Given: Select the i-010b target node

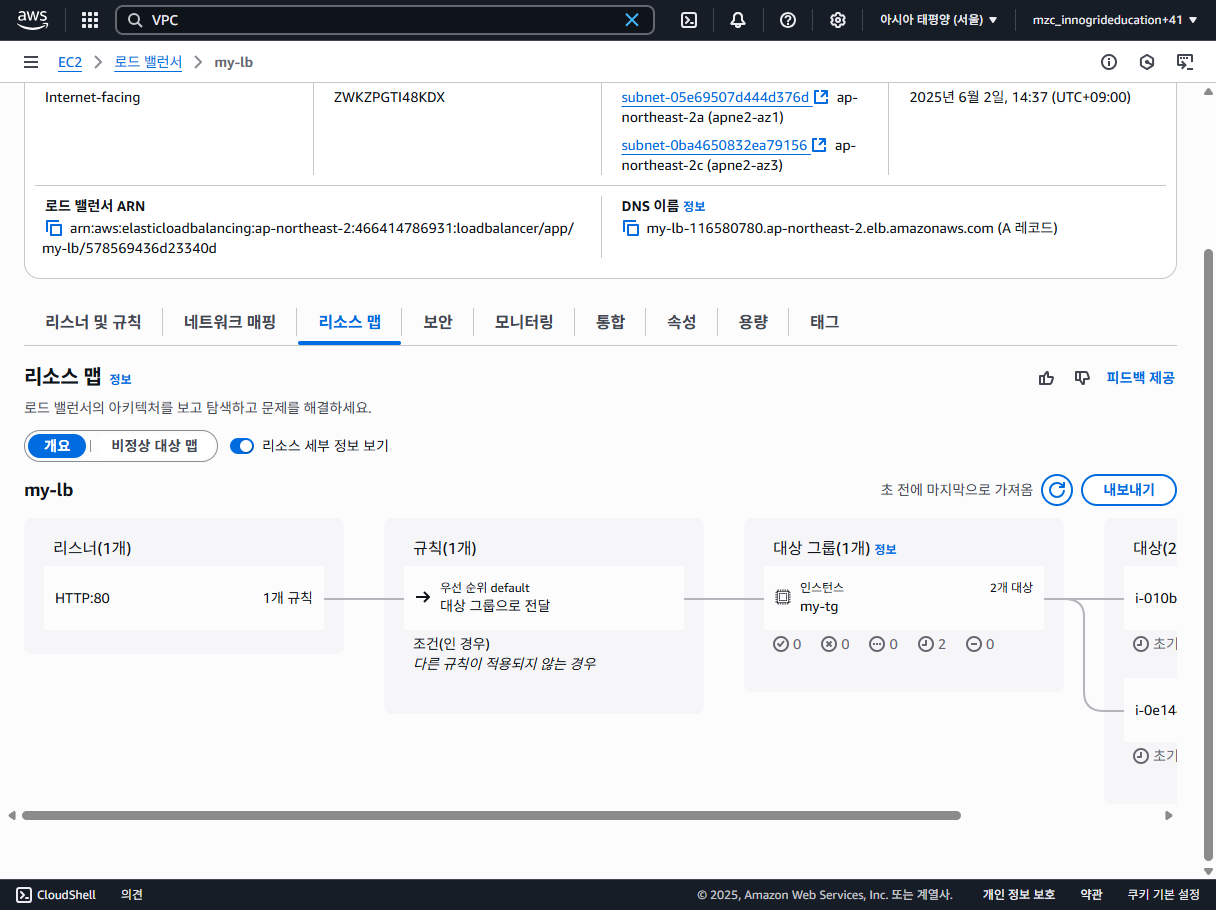Looking at the screenshot, I should [1151, 598].
